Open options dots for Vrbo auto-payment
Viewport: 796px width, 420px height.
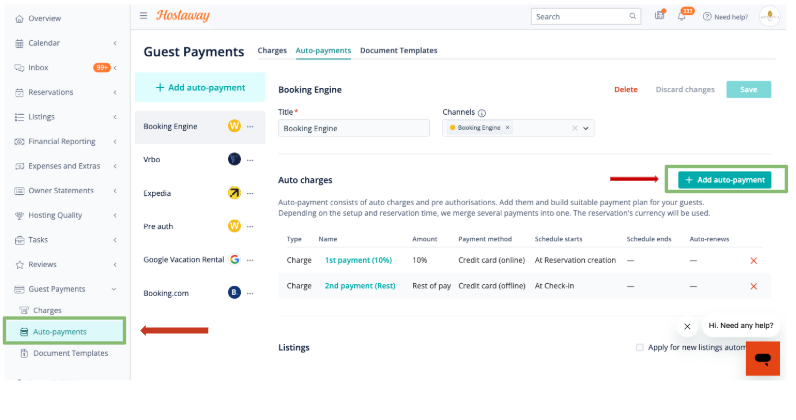pos(250,160)
